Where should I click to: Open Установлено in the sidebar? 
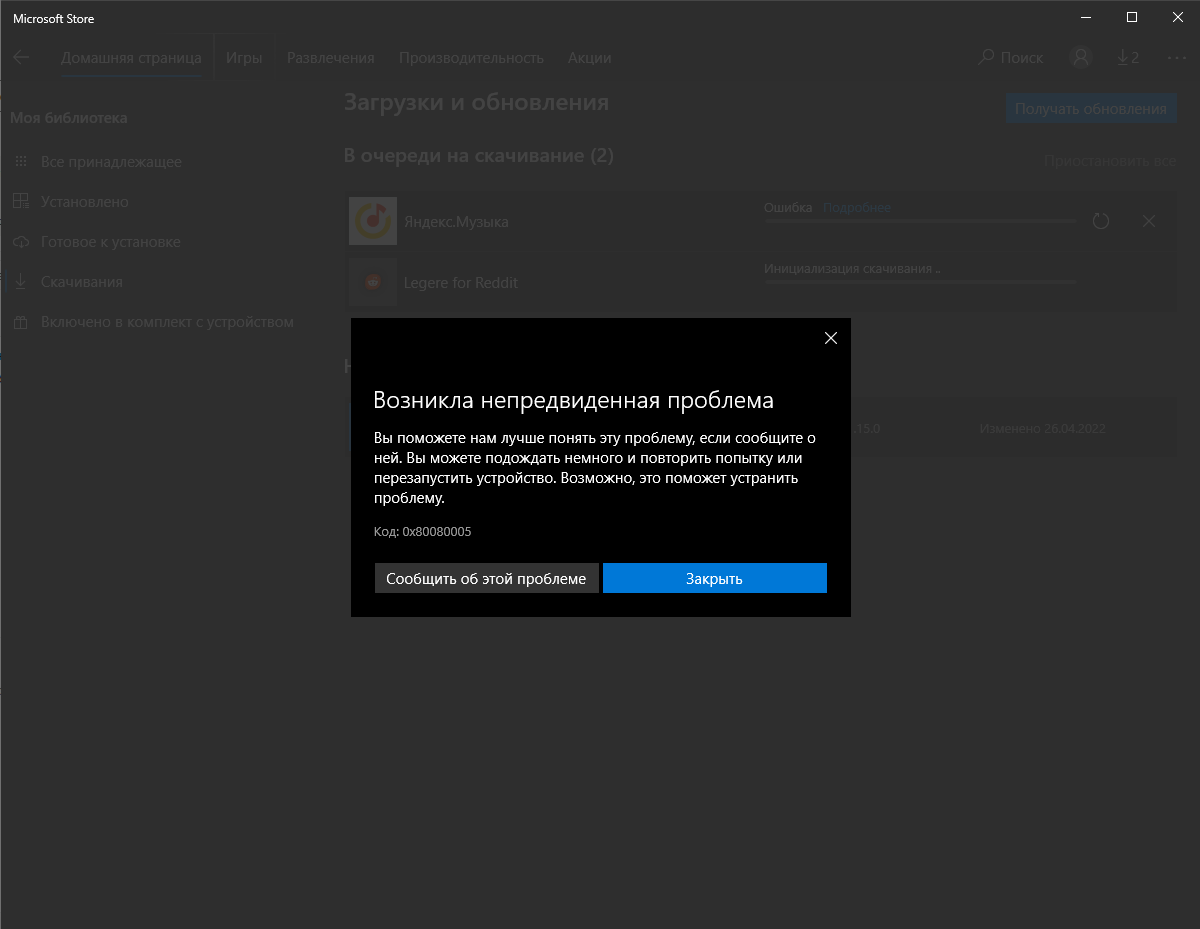[x=85, y=202]
